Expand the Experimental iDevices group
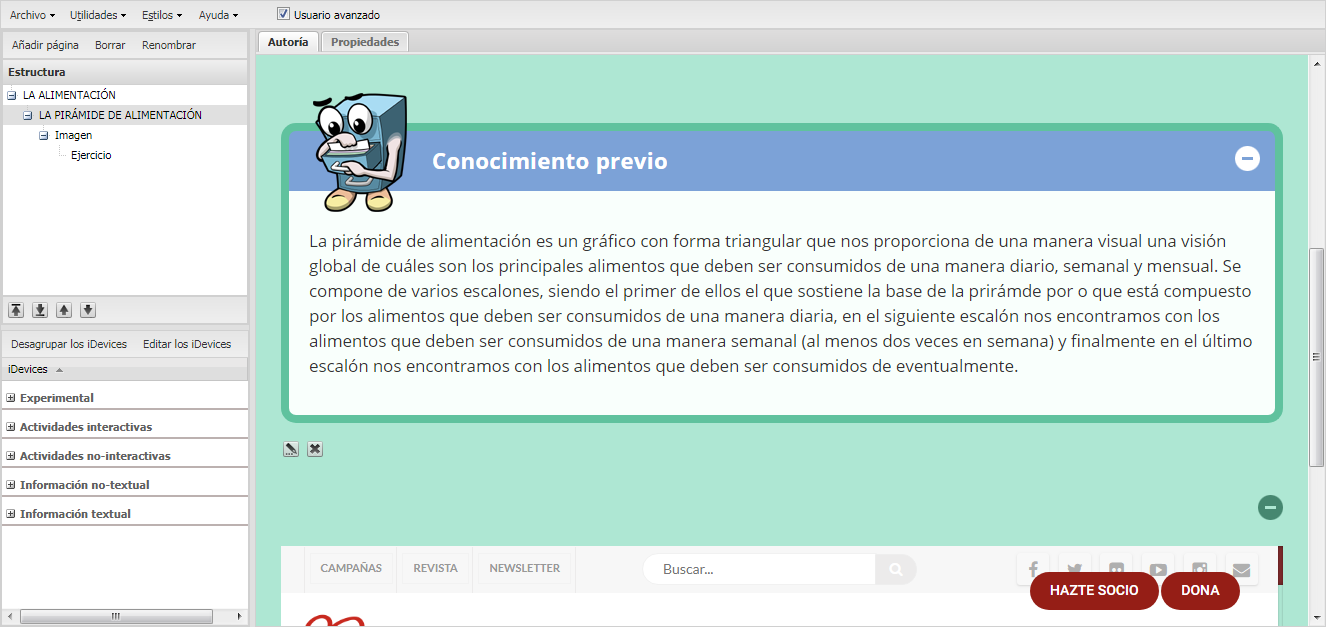This screenshot has width=1326, height=627. click(11, 398)
